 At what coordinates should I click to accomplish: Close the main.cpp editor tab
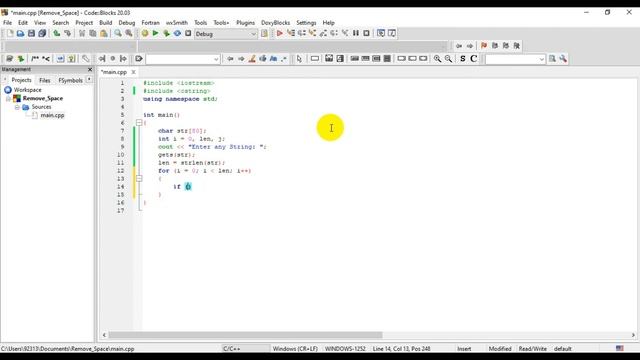pos(133,72)
